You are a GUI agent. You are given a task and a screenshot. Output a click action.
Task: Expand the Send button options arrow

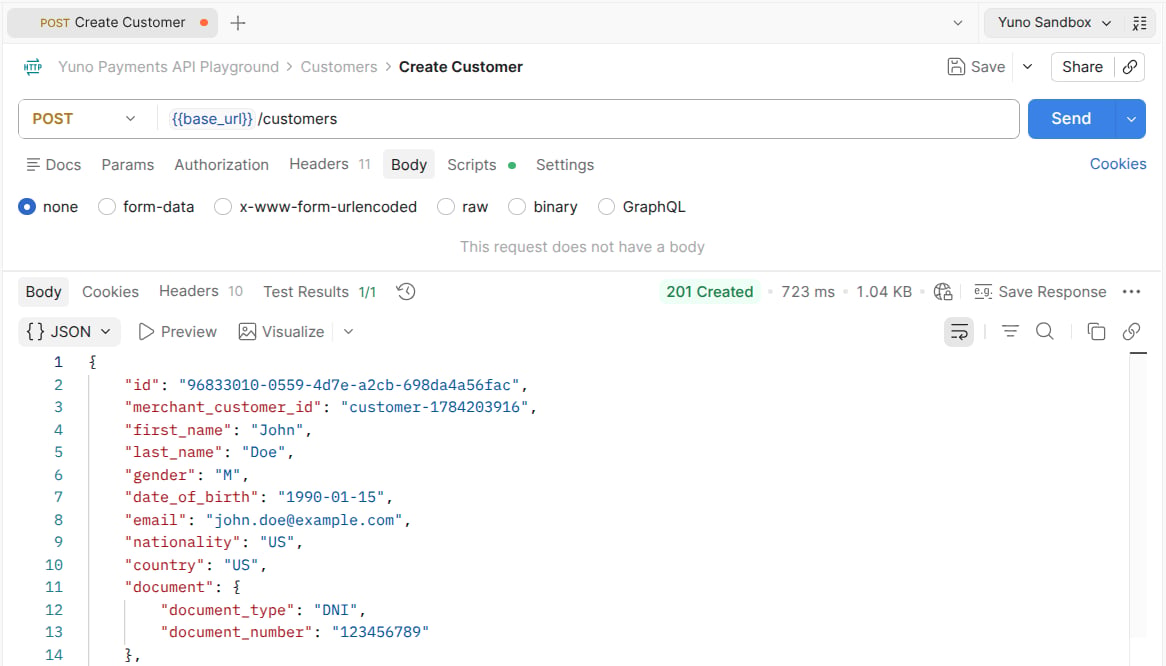tap(1131, 119)
